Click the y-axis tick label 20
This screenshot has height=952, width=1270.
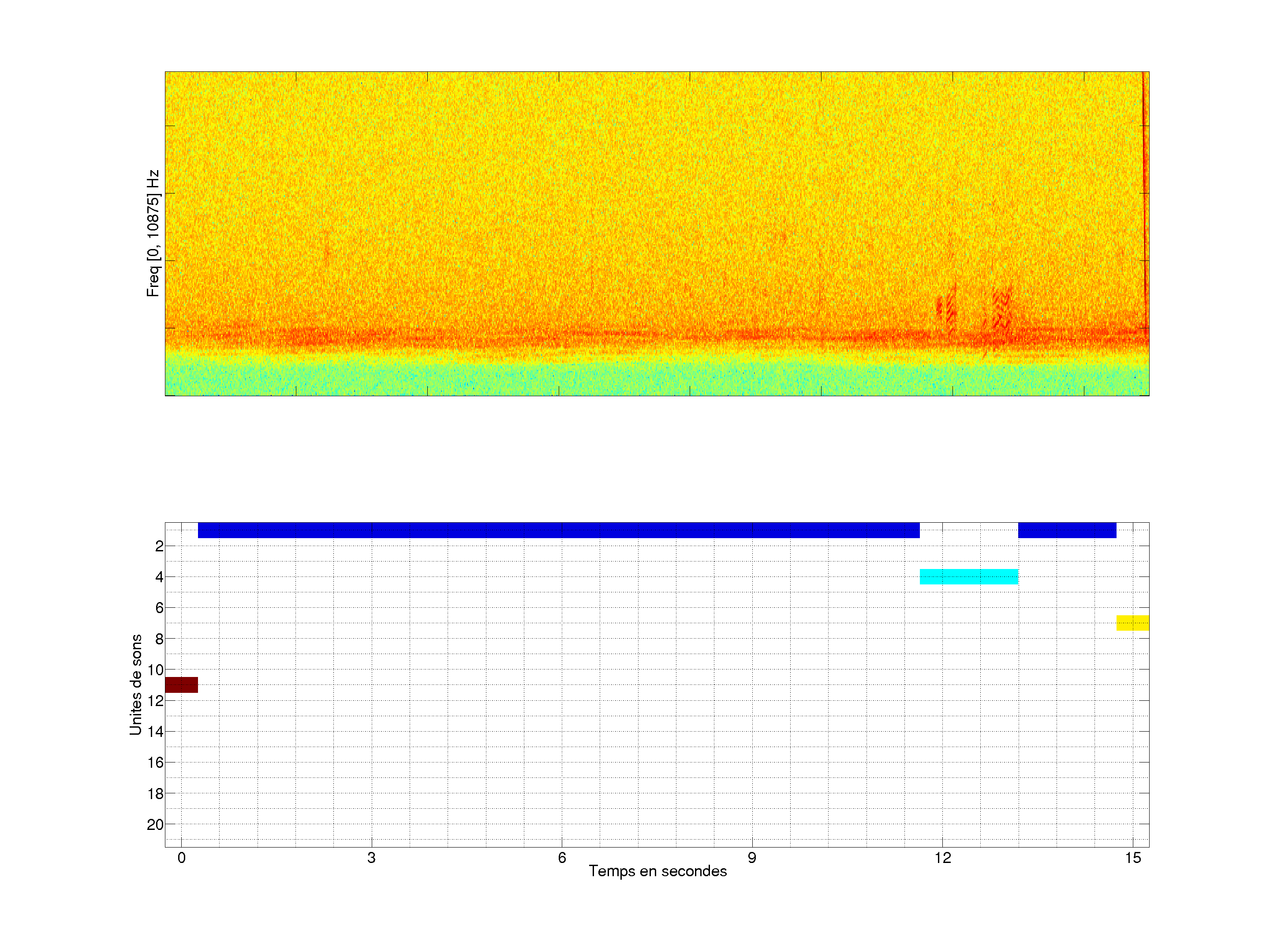click(x=155, y=825)
